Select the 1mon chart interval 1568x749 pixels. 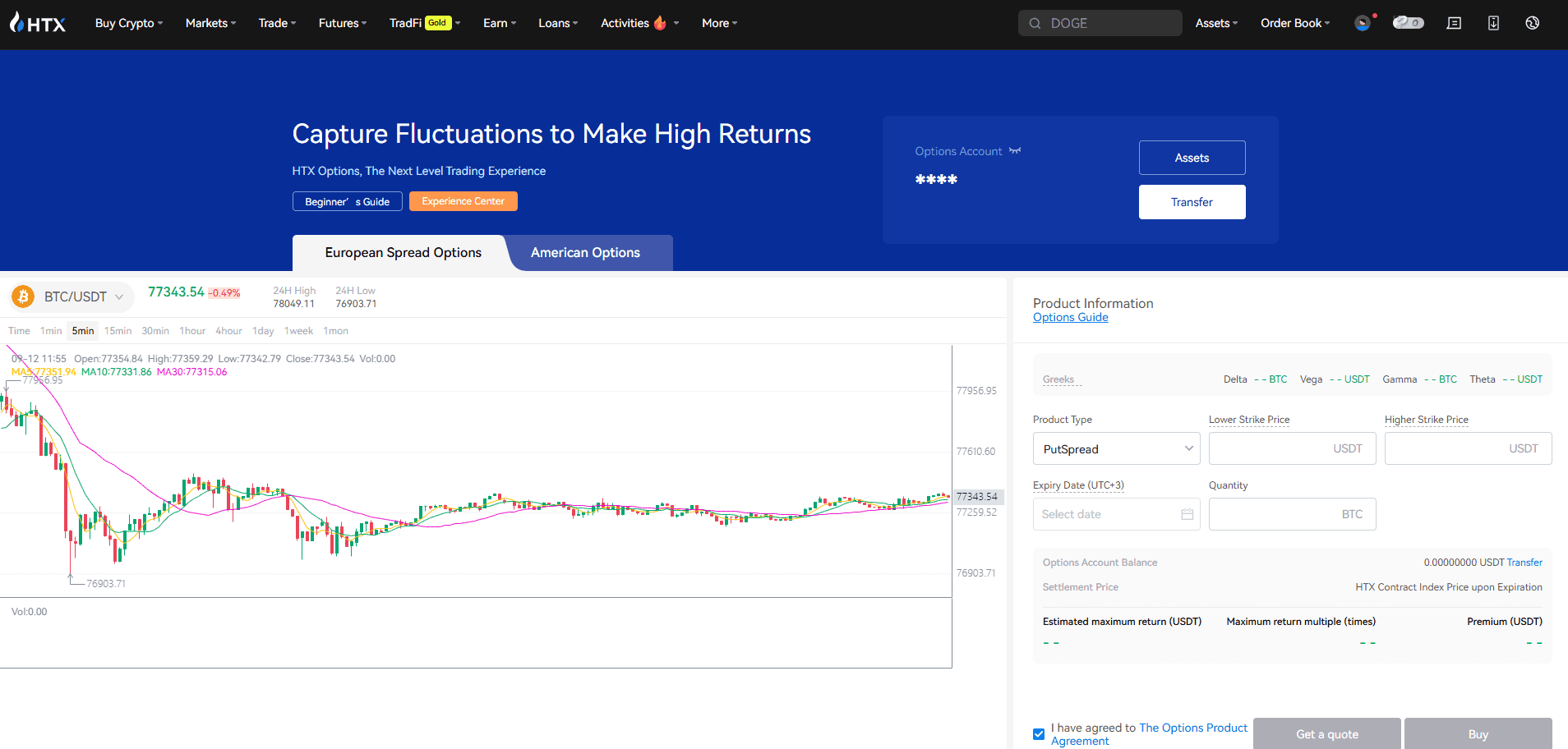335,331
